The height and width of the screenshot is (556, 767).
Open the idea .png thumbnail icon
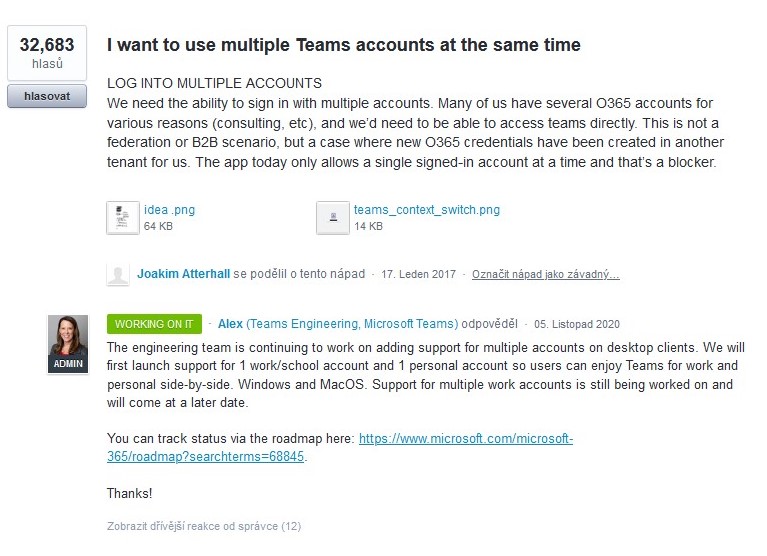pyautogui.click(x=123, y=218)
